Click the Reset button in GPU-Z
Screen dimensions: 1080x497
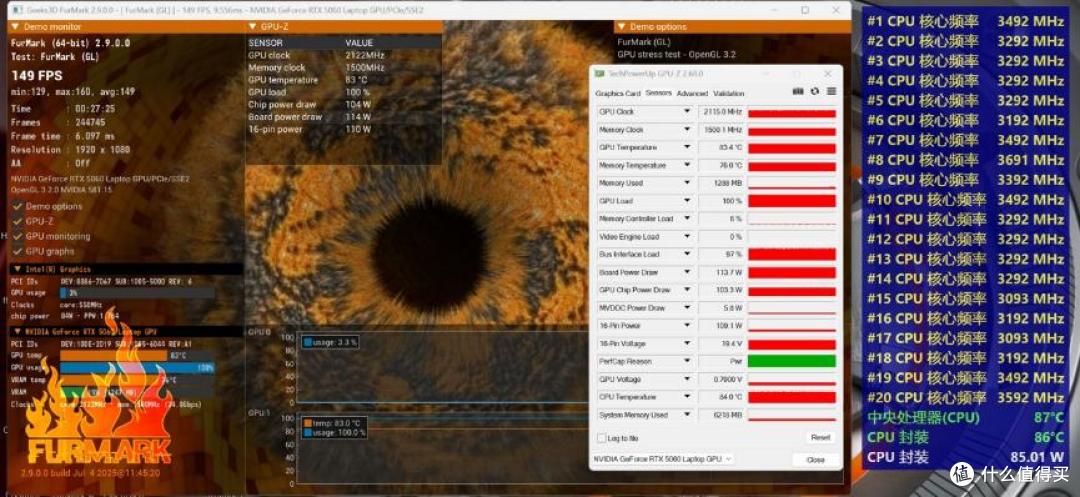(x=820, y=437)
